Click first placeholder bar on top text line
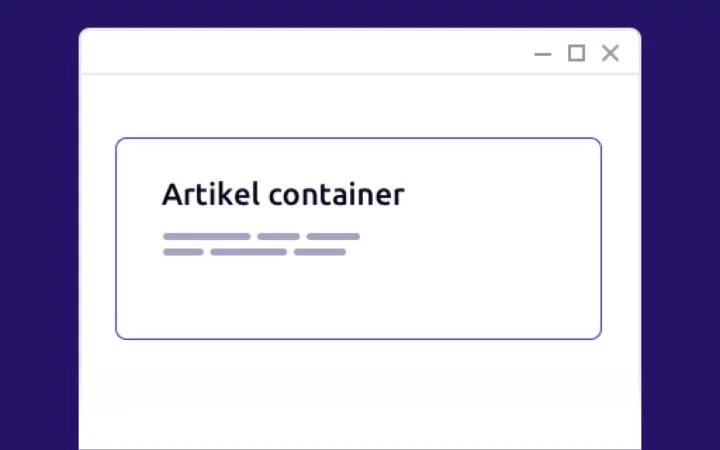This screenshot has height=450, width=720. point(206,237)
